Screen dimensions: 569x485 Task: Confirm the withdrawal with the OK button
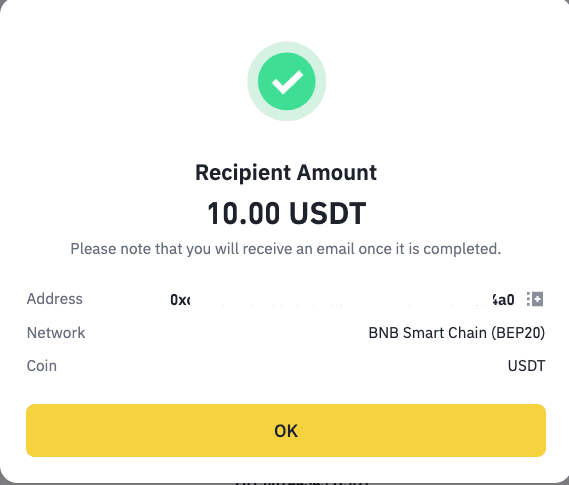pos(286,431)
